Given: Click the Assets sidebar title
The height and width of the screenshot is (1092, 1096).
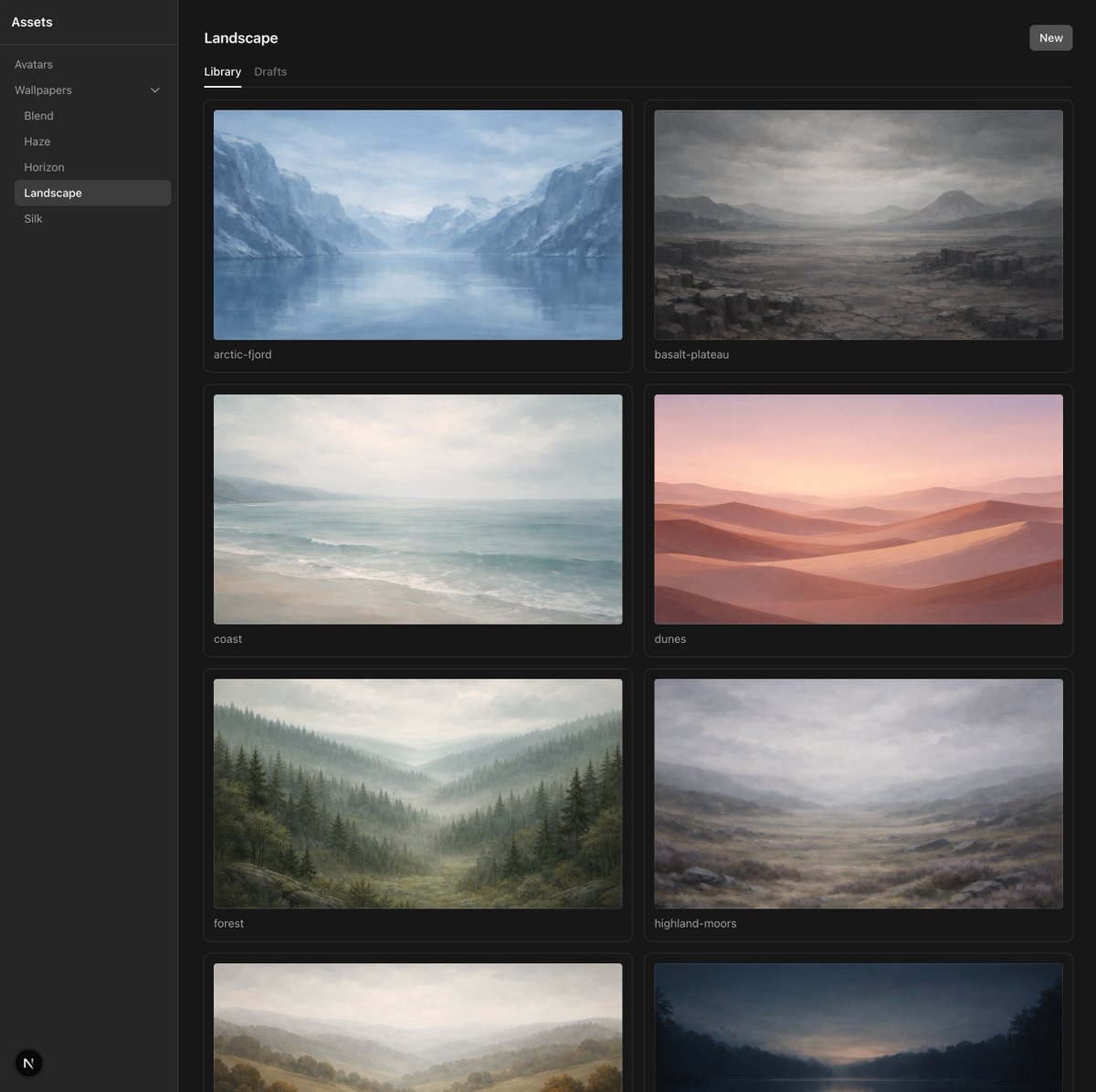Looking at the screenshot, I should (32, 22).
